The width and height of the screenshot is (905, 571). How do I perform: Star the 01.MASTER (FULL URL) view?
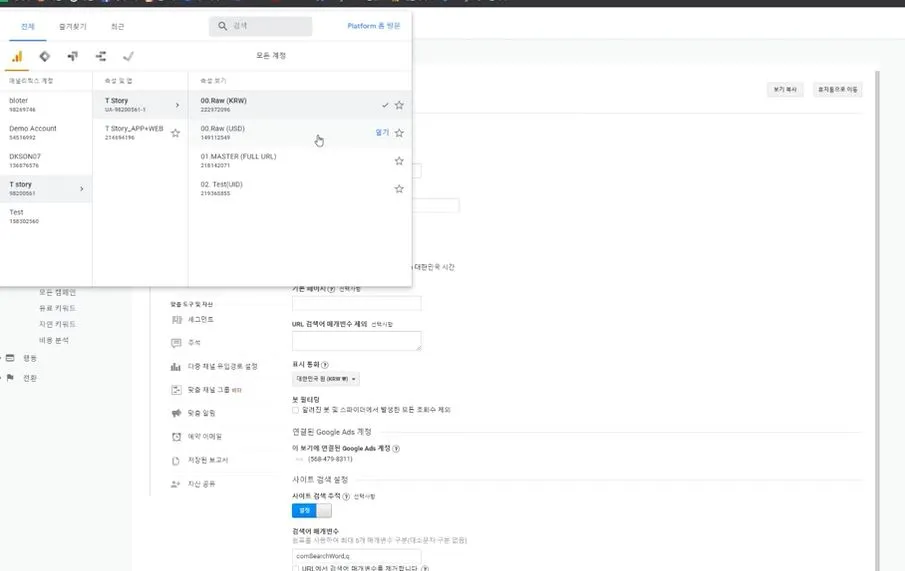coord(399,161)
